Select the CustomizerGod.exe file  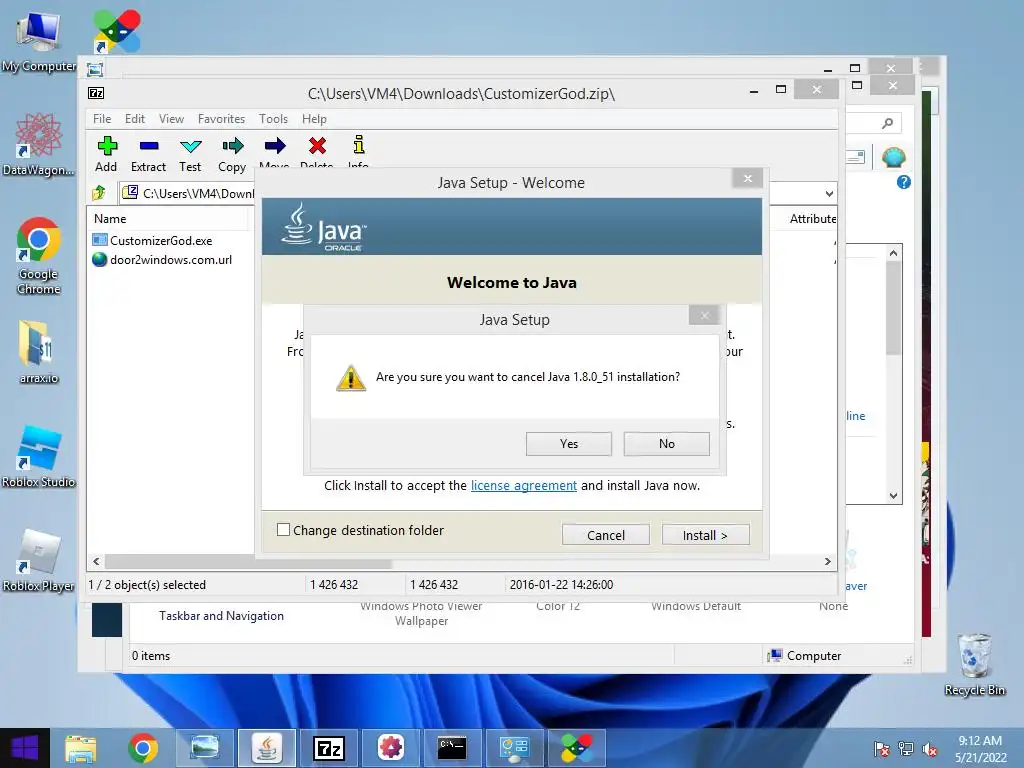coord(161,240)
